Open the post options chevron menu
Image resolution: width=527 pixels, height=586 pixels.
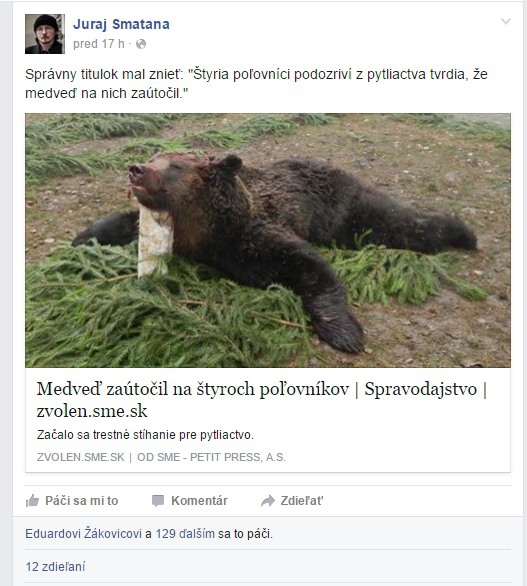[506, 21]
